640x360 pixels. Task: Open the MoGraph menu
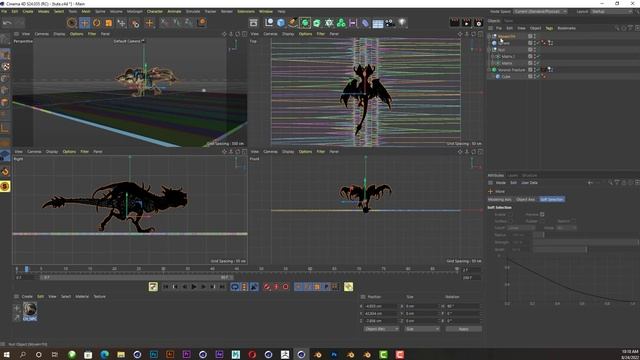tap(134, 11)
